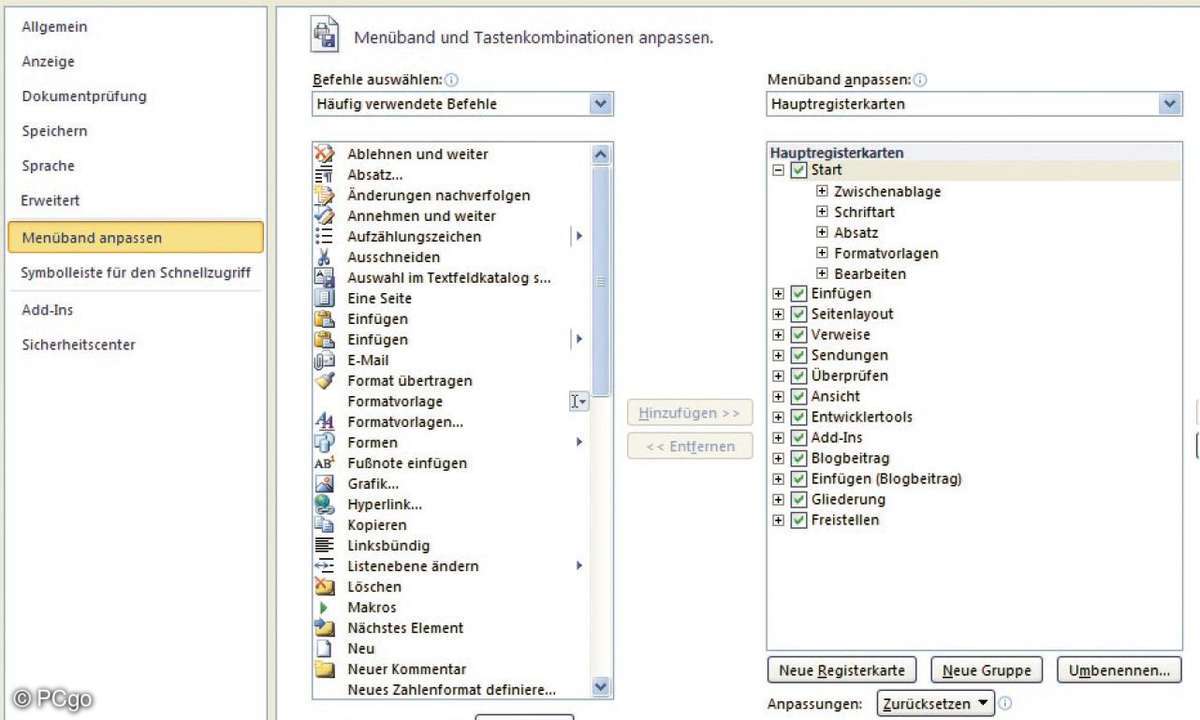Disable the Sendungen tab checkbox
This screenshot has width=1200, height=720.
pos(798,356)
